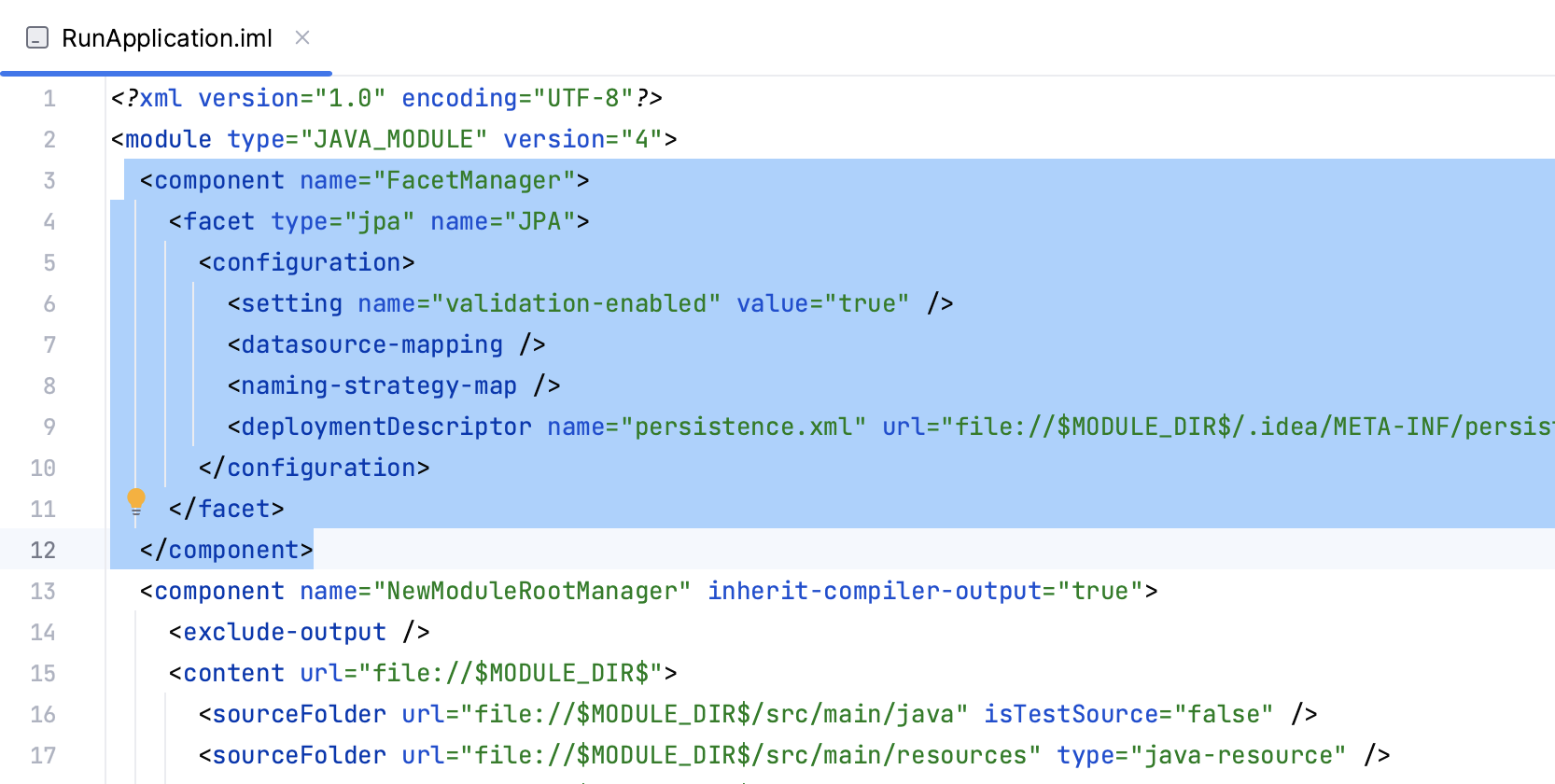Click the naming-strategy-map element
The width and height of the screenshot is (1555, 784).
pos(373,385)
